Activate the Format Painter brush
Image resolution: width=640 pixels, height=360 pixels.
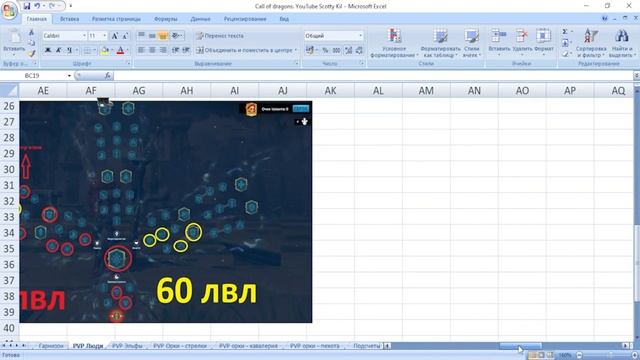(x=31, y=53)
